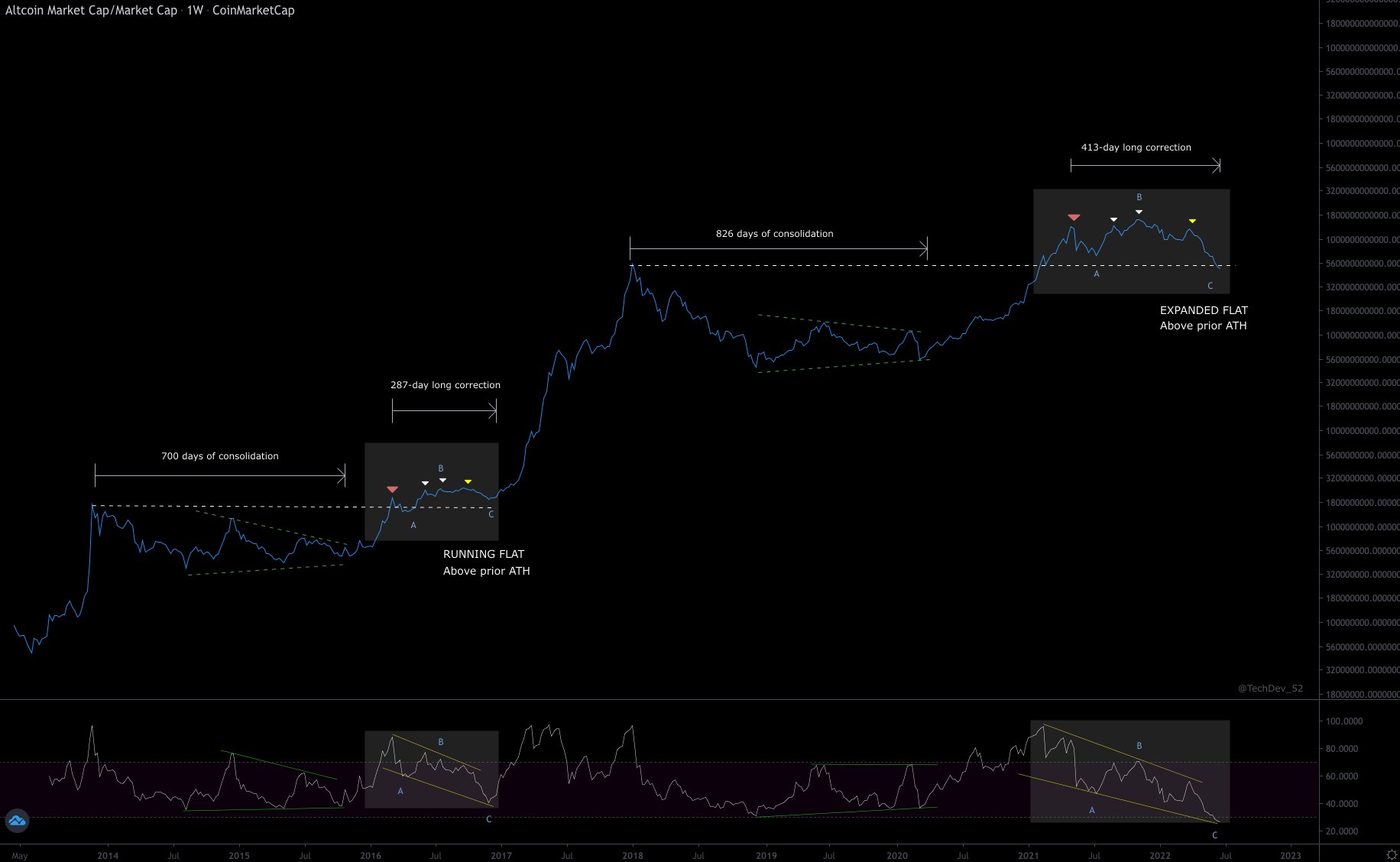The height and width of the screenshot is (862, 1400).
Task: Click the 'Altcoin Market Cap/Market Cap' symbol title
Action: point(91,11)
